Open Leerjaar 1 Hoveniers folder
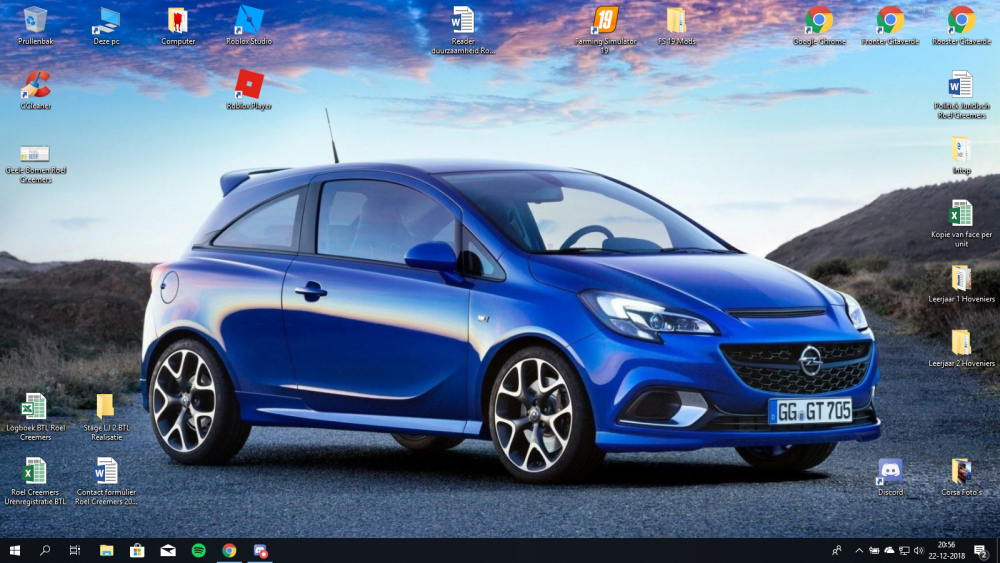Image resolution: width=1000 pixels, height=563 pixels. point(961,284)
